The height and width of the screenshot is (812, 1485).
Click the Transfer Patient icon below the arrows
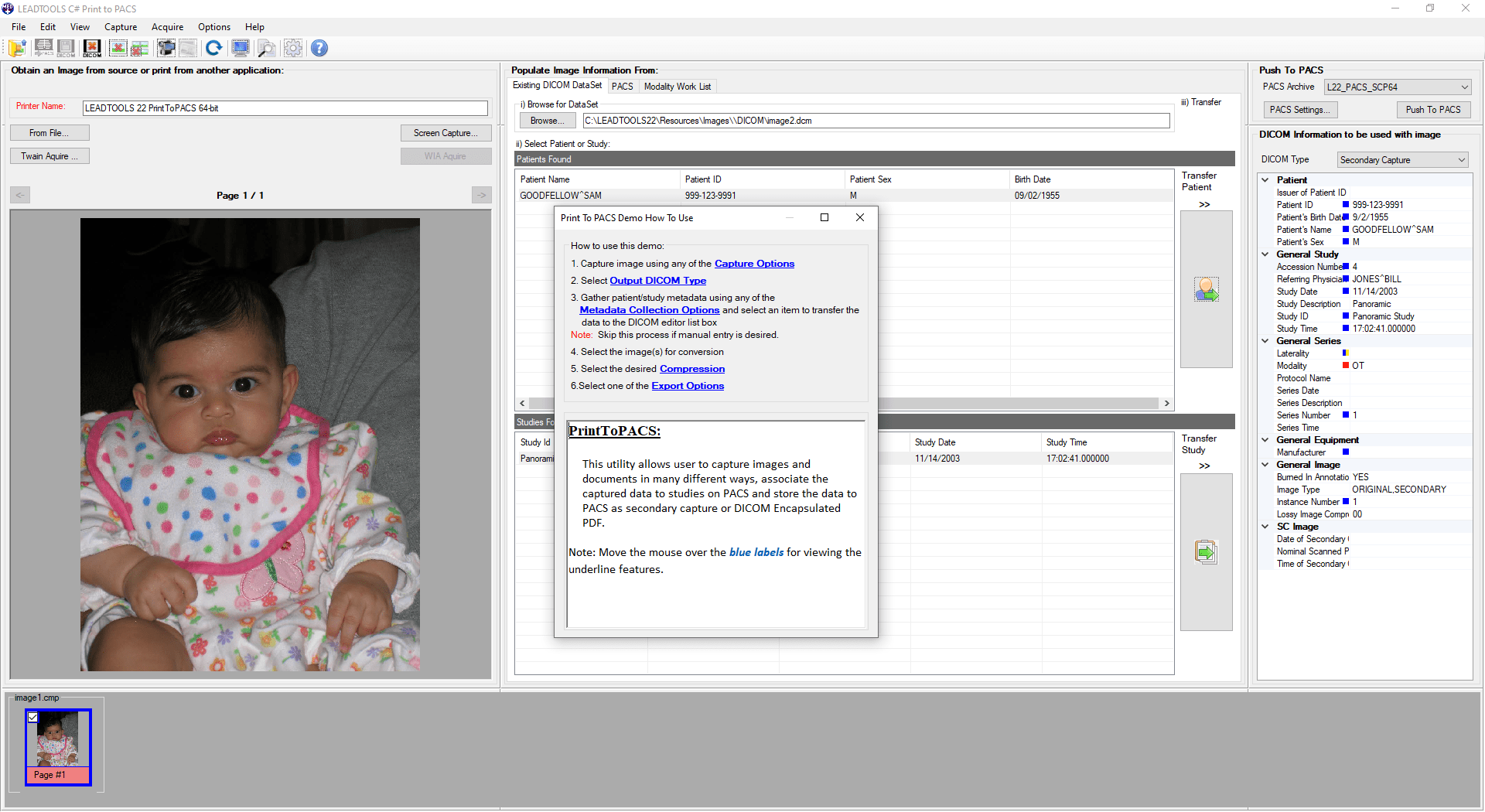click(x=1206, y=289)
